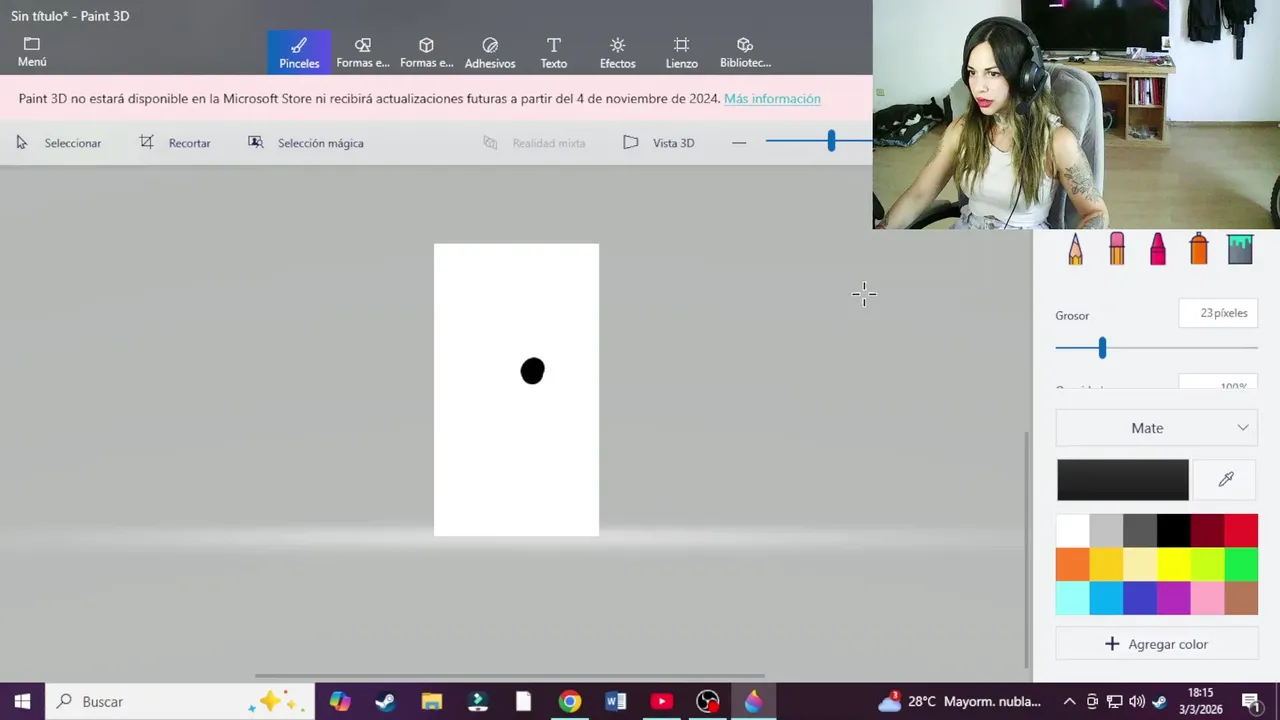Viewport: 1280px width, 720px height.
Task: Show hidden system tray icons chevron
Action: click(1069, 702)
